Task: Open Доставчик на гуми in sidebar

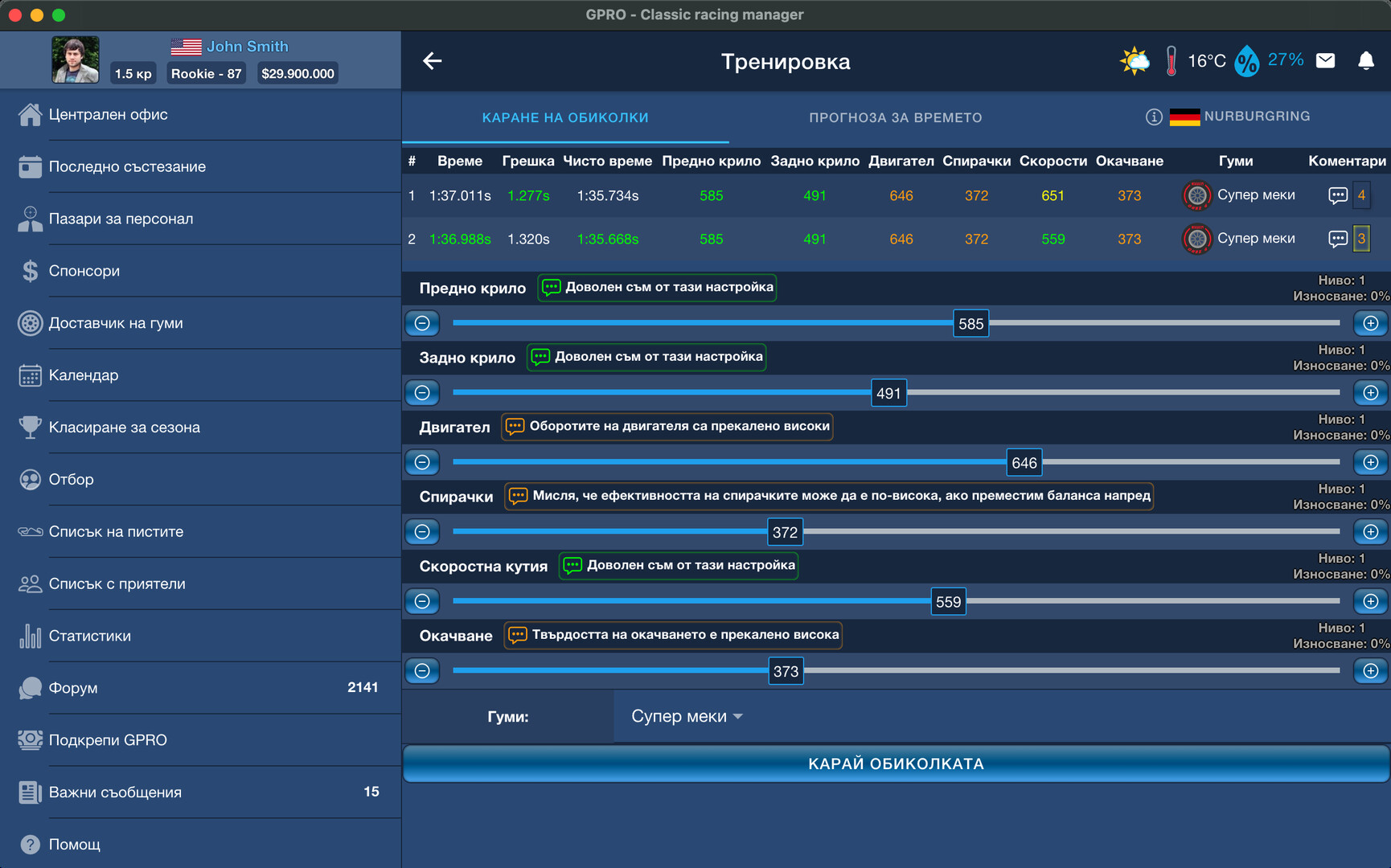Action: (x=200, y=323)
